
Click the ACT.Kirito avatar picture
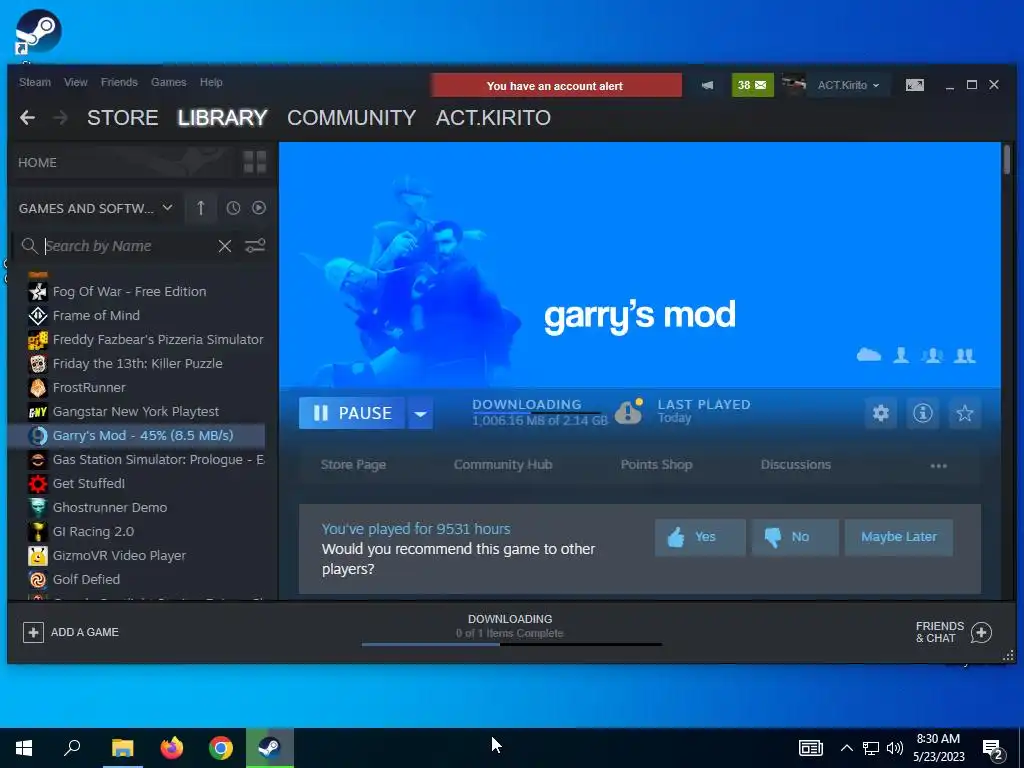click(794, 85)
